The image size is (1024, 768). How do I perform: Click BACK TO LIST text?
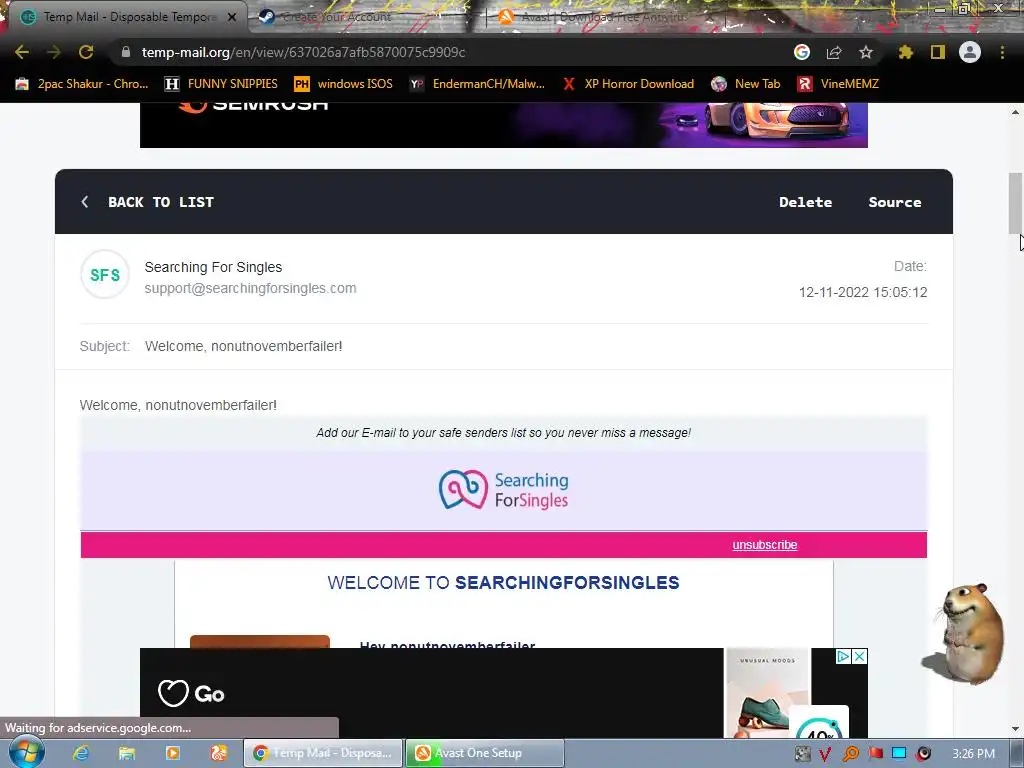[161, 202]
